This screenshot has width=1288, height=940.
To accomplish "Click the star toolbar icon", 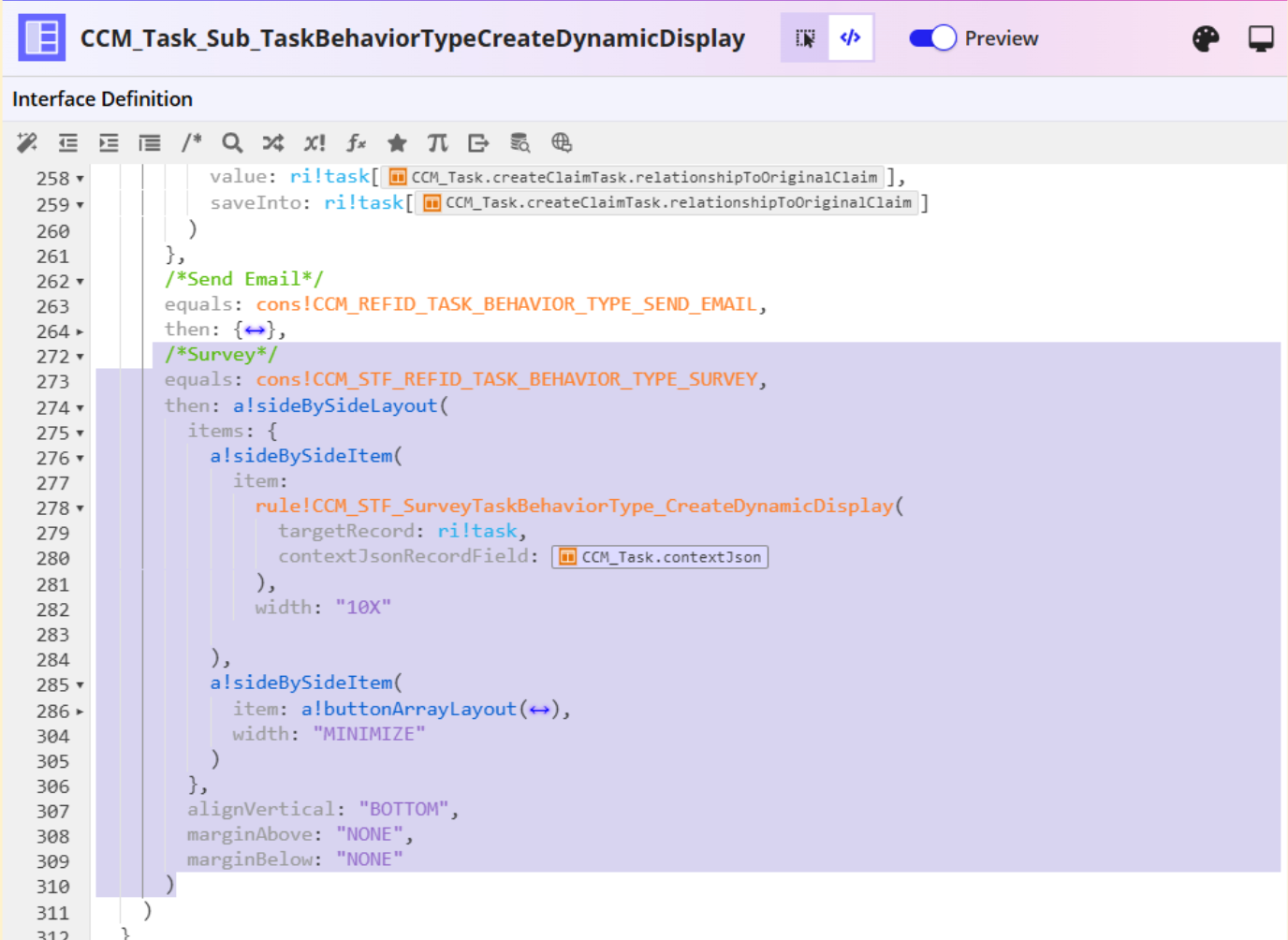I will [x=397, y=142].
